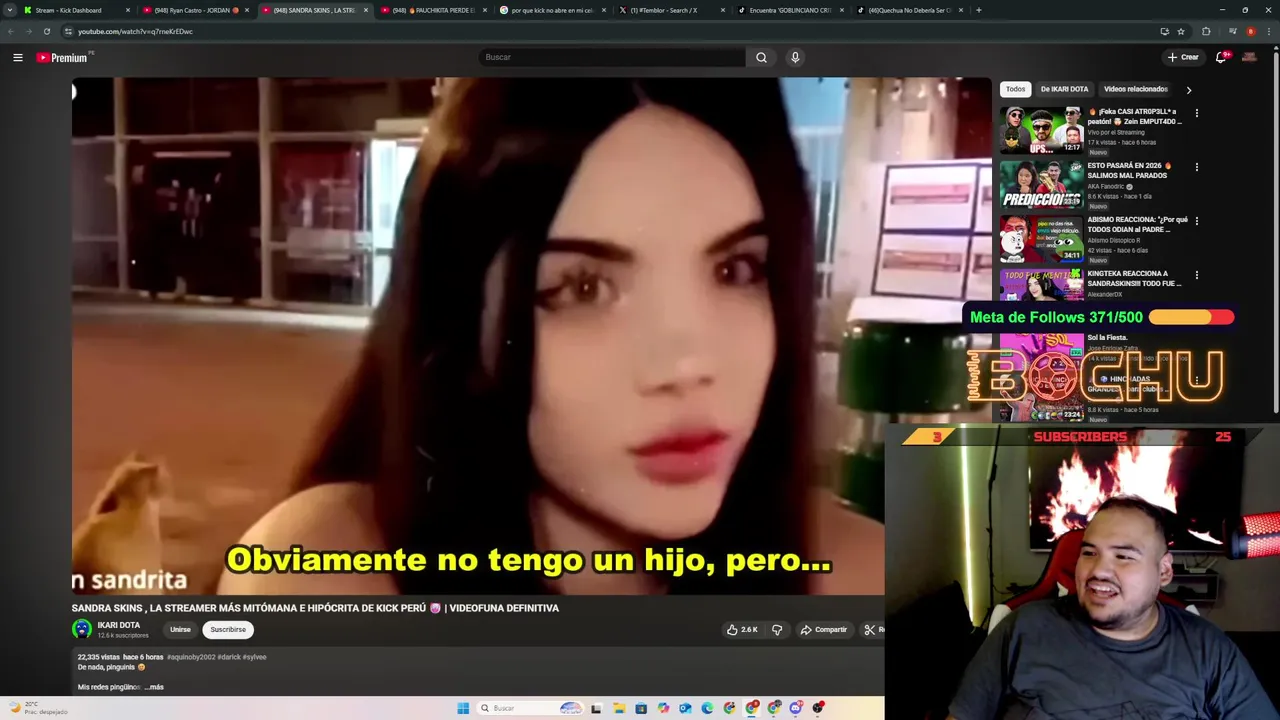Open the YouTube hamburger guide menu
Viewport: 1280px width, 720px height.
tap(17, 57)
